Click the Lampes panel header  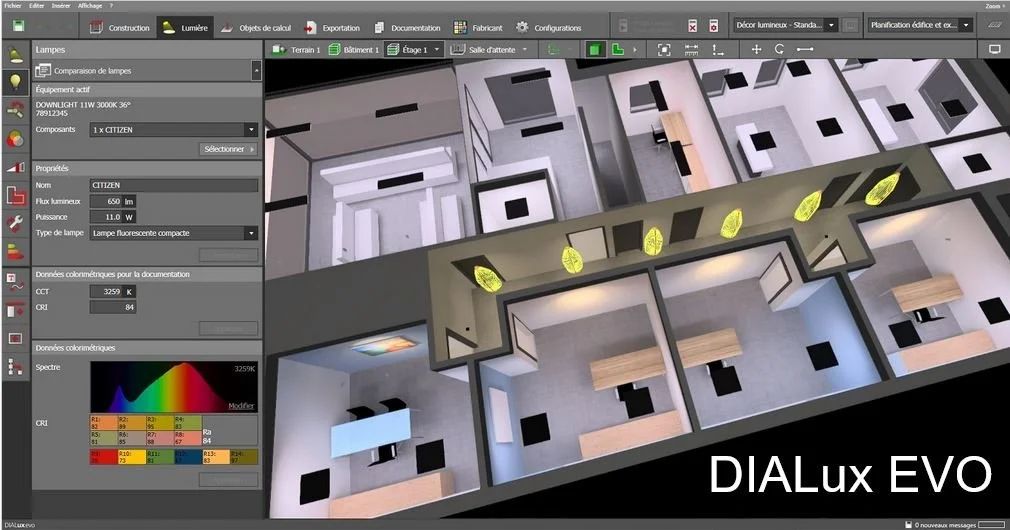click(x=147, y=50)
